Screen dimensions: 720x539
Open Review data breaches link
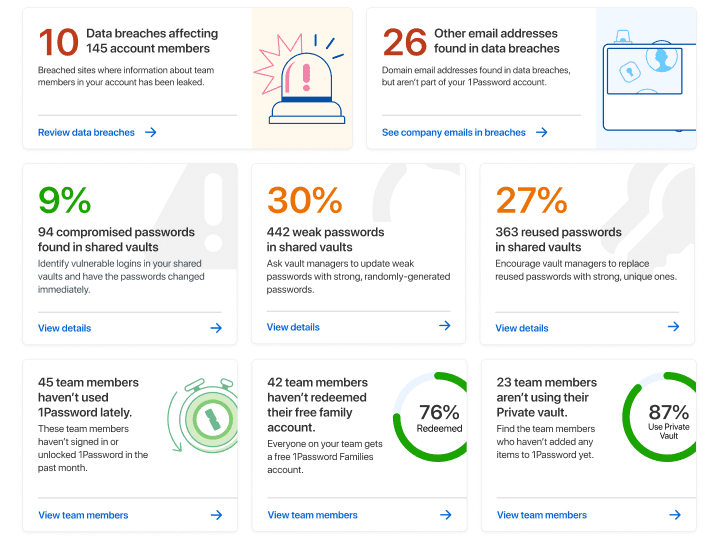coord(86,132)
